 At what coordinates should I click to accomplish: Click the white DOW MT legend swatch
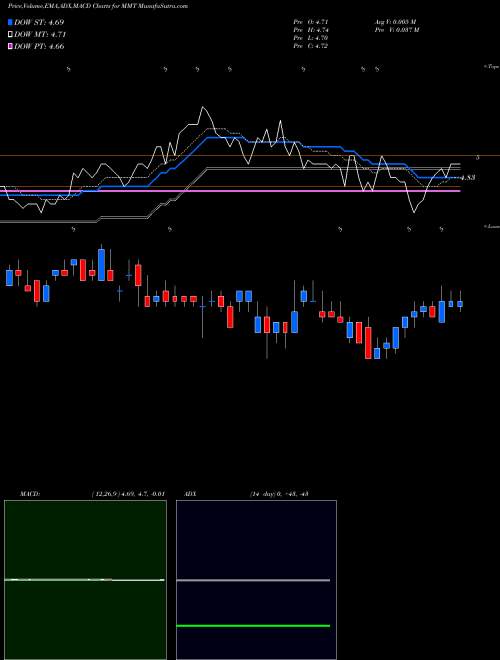tap(10, 35)
